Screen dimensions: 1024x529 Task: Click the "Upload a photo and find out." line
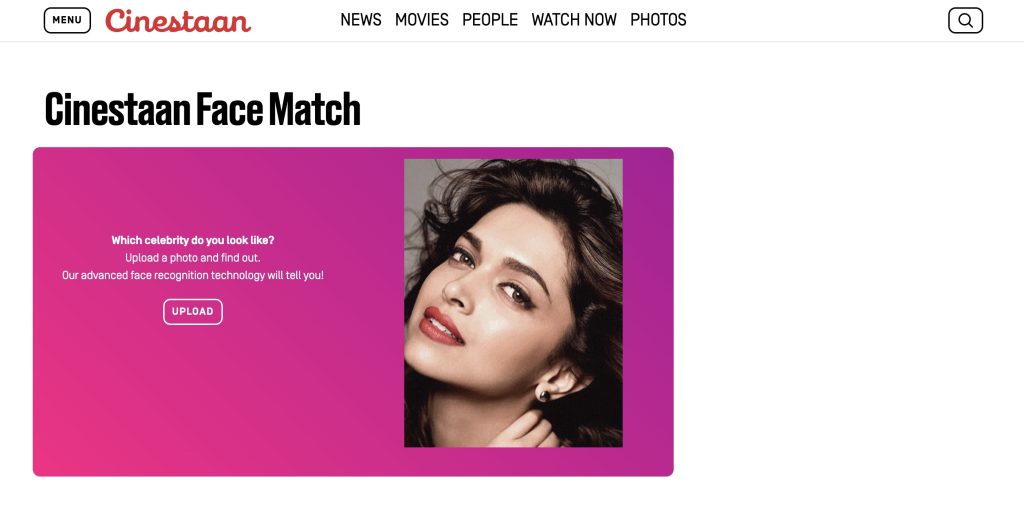pos(193,258)
